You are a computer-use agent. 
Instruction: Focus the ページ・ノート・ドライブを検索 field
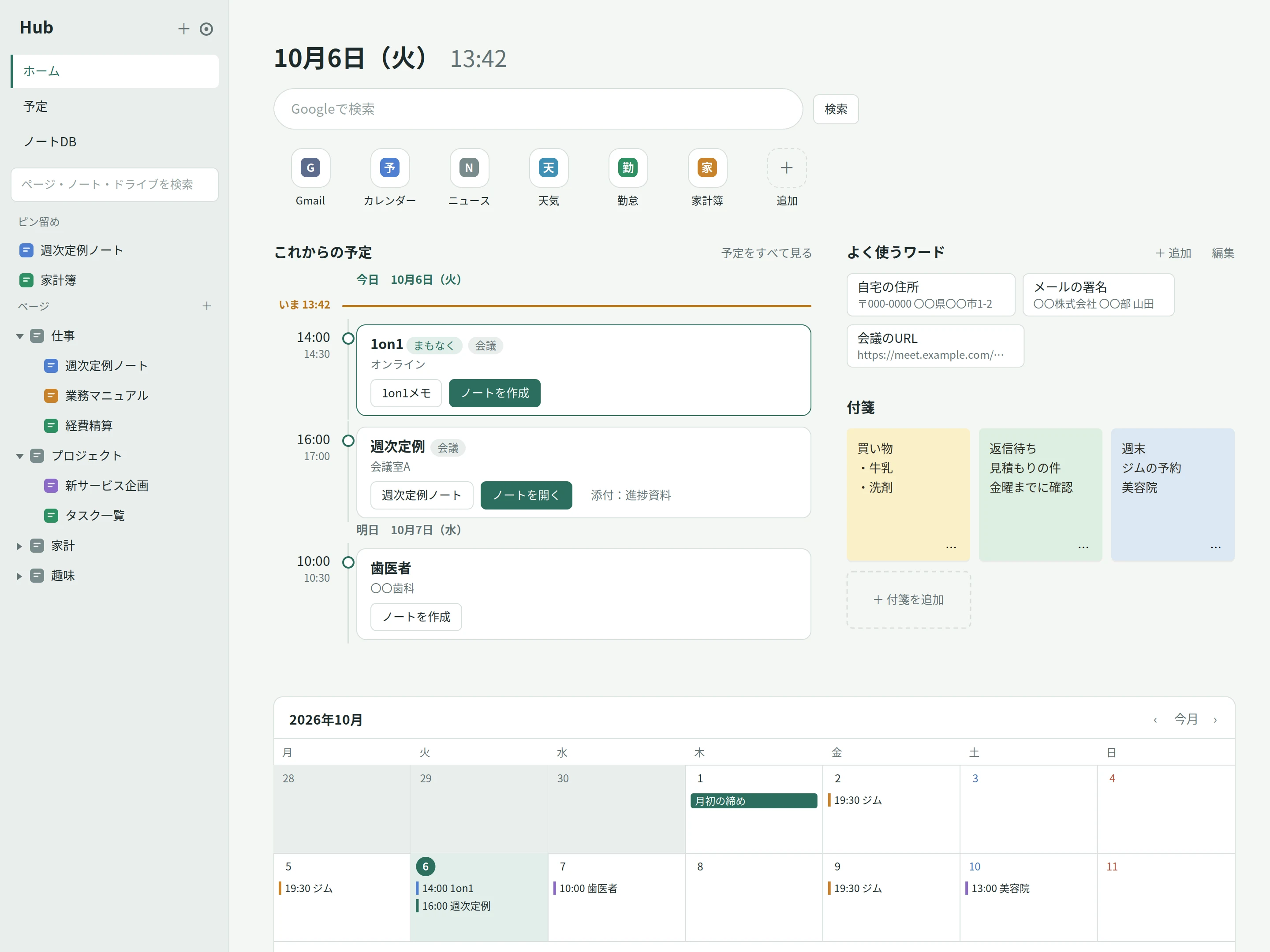point(115,184)
